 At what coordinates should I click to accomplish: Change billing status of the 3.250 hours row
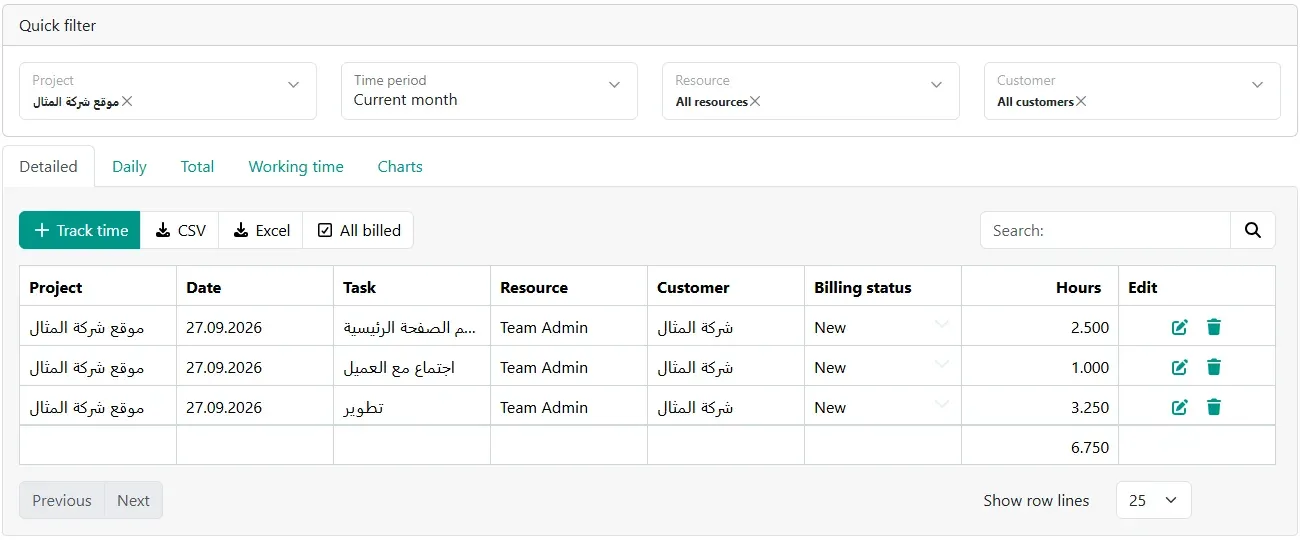click(x=882, y=407)
